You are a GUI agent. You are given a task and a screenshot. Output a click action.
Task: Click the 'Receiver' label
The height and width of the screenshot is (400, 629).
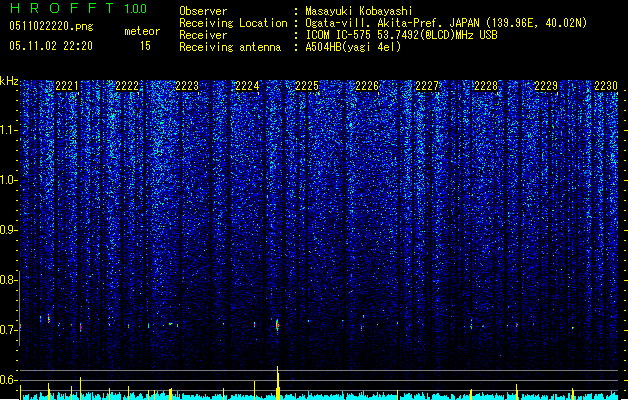coord(203,35)
